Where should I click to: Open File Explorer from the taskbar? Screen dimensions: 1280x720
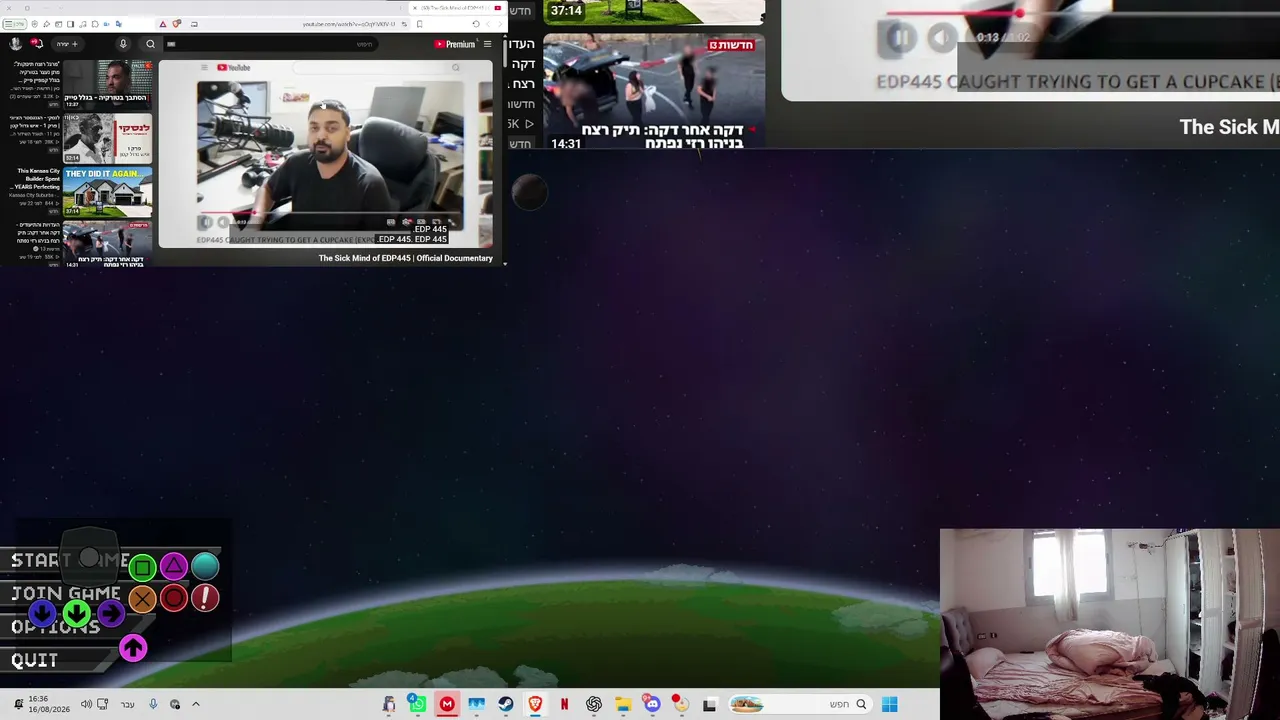click(x=623, y=704)
